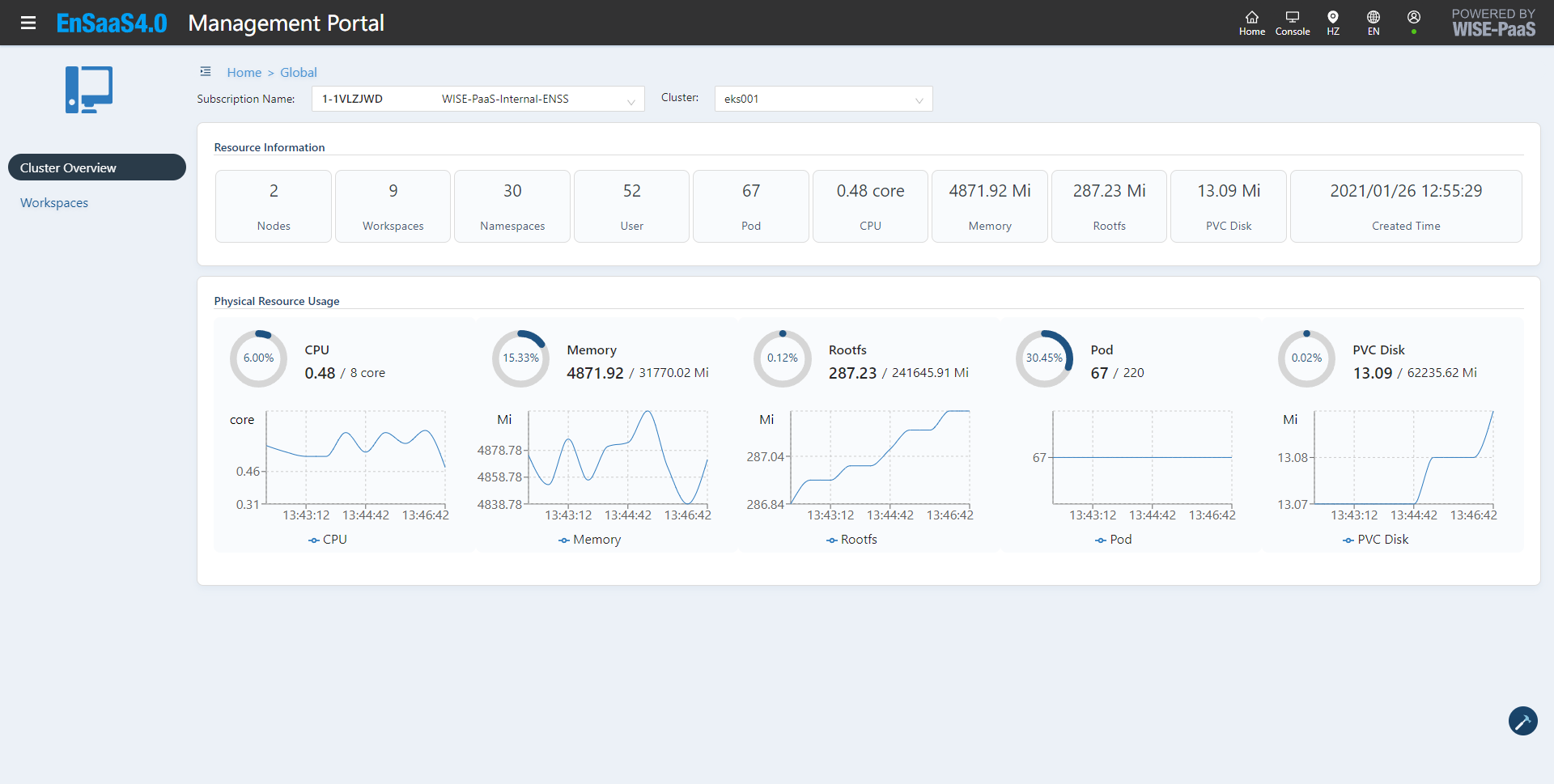Click the 67 / 220 pod value
This screenshot has height=784, width=1554.
(x=1117, y=373)
